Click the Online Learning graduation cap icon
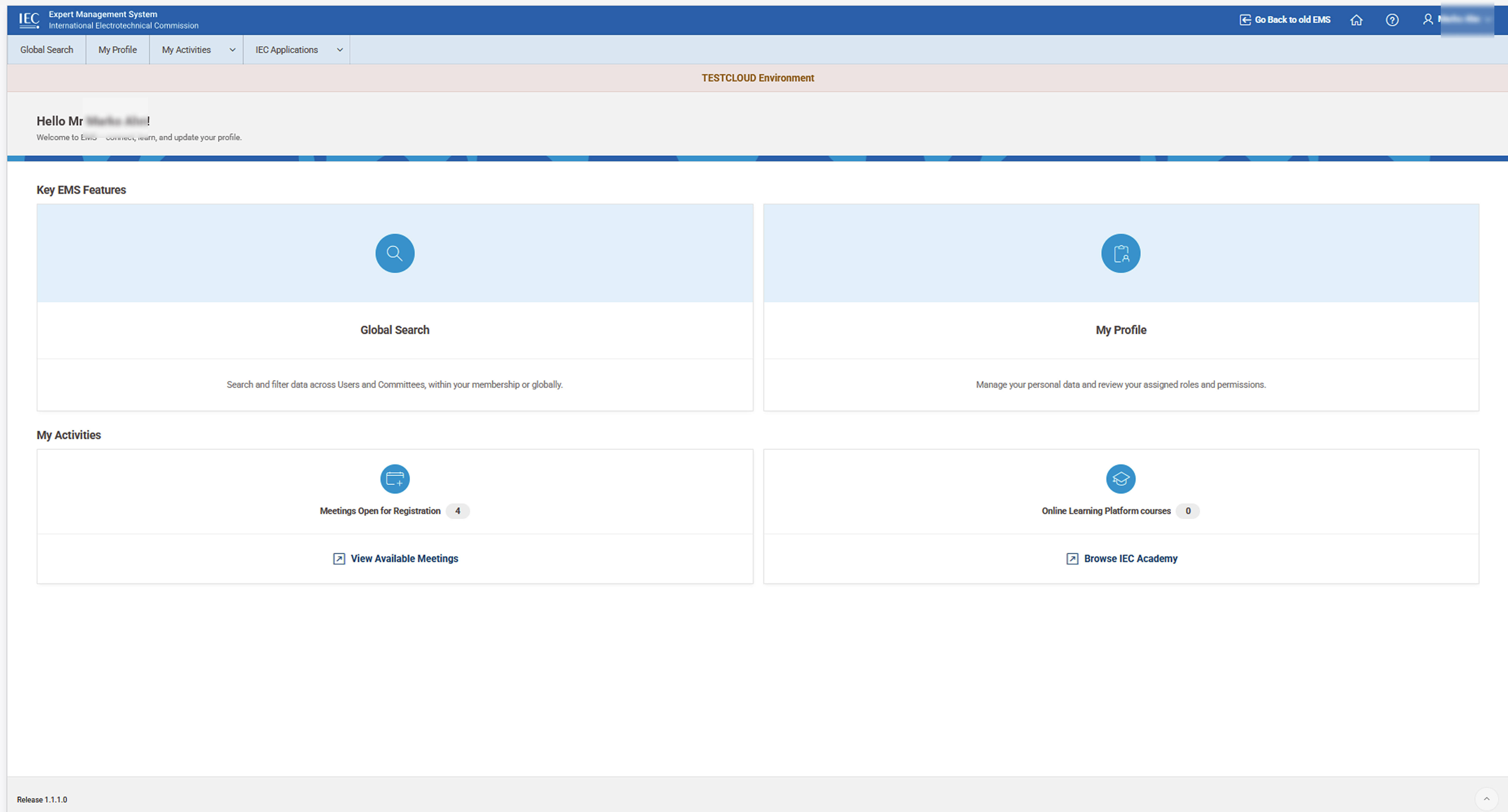 pyautogui.click(x=1120, y=478)
